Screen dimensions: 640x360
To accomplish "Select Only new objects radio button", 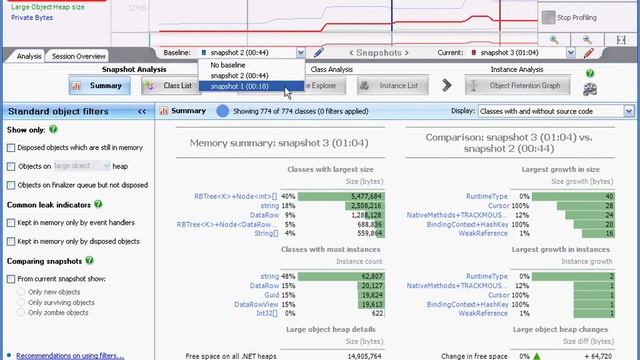I will [x=21, y=292].
